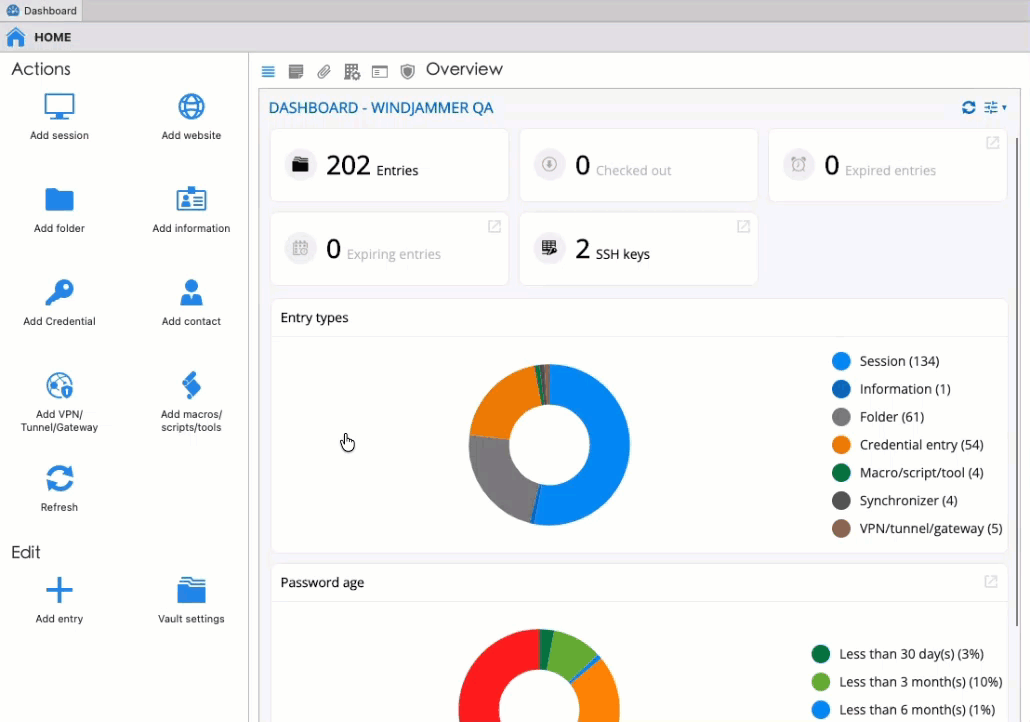
Task: Click the Add entry plus button
Action: tap(59, 590)
